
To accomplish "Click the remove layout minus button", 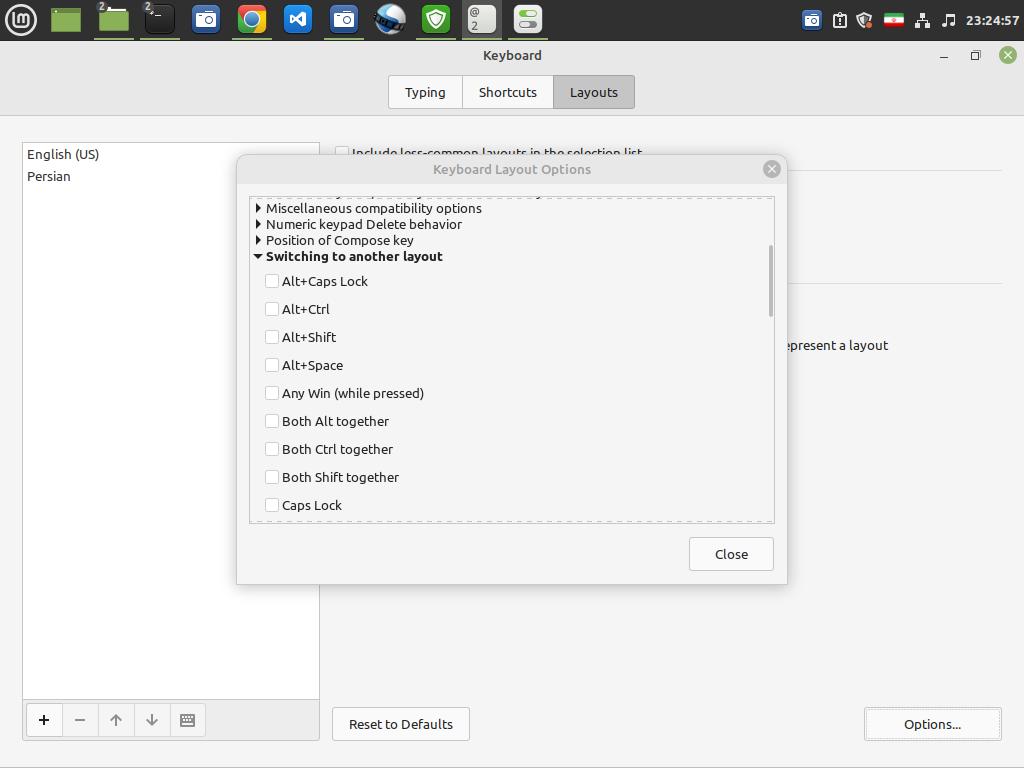I will click(x=80, y=720).
